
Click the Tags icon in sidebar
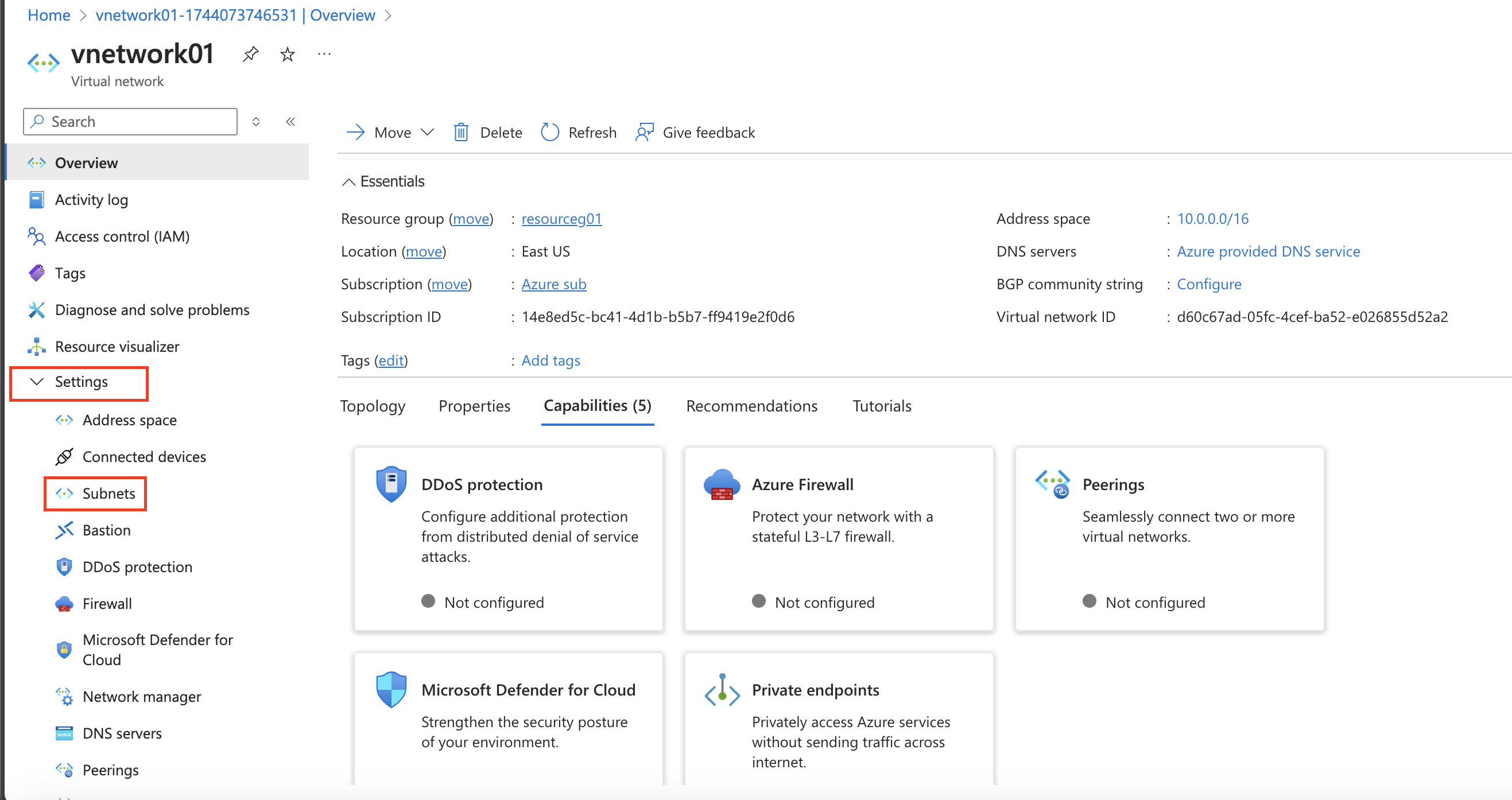point(36,273)
